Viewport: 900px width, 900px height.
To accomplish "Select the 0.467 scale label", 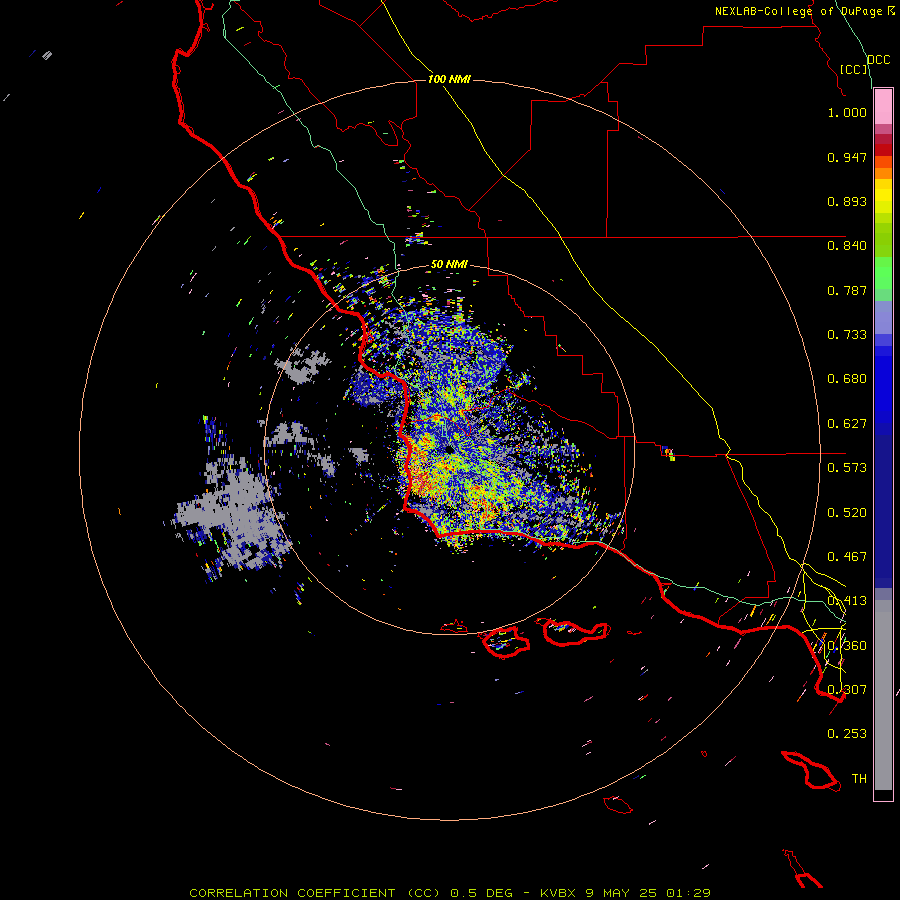I will [x=847, y=557].
